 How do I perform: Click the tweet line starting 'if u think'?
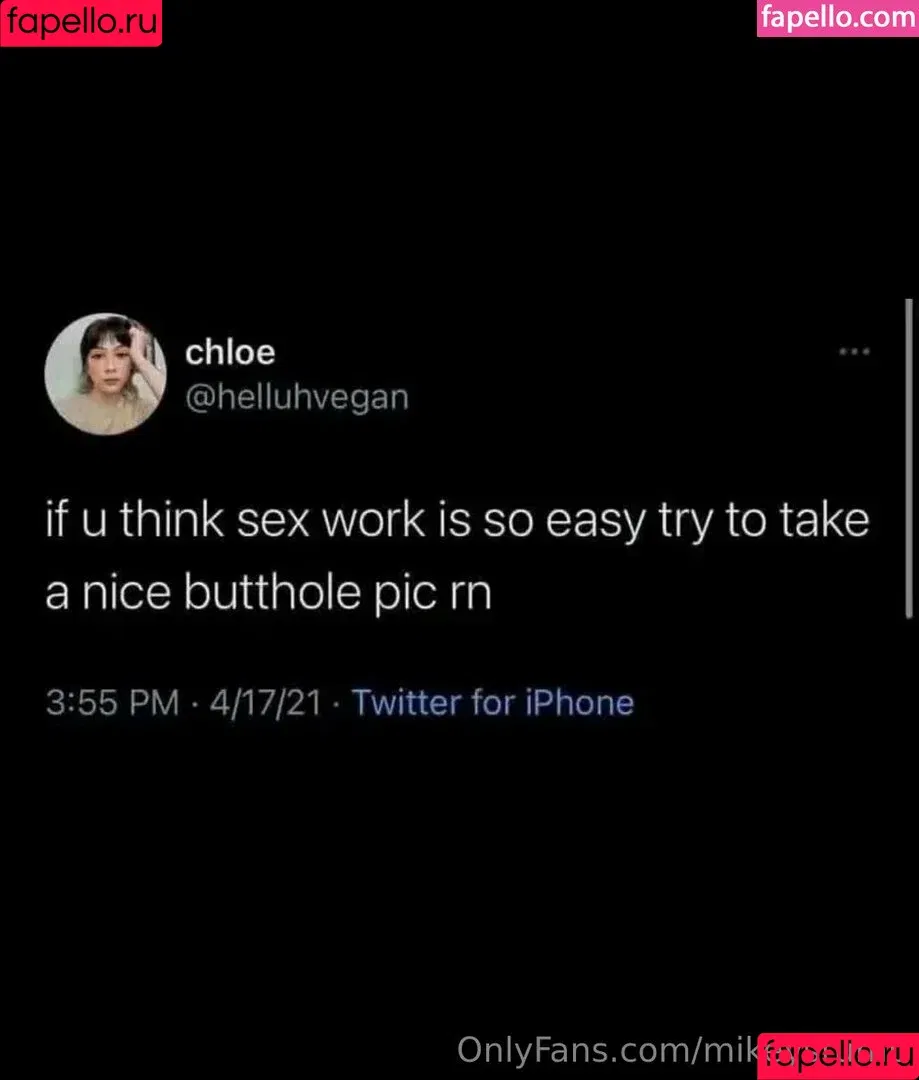(x=457, y=521)
